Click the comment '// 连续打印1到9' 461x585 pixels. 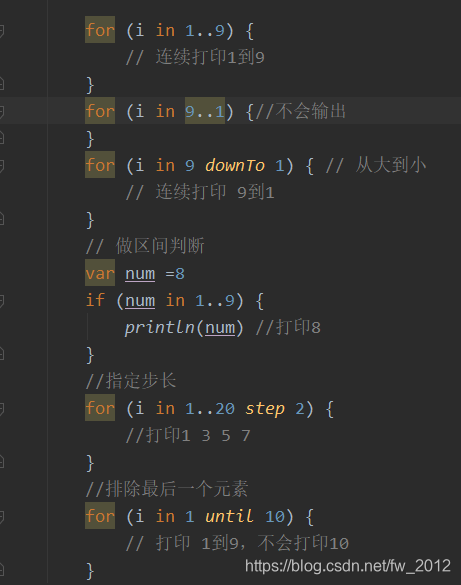[x=195, y=57]
